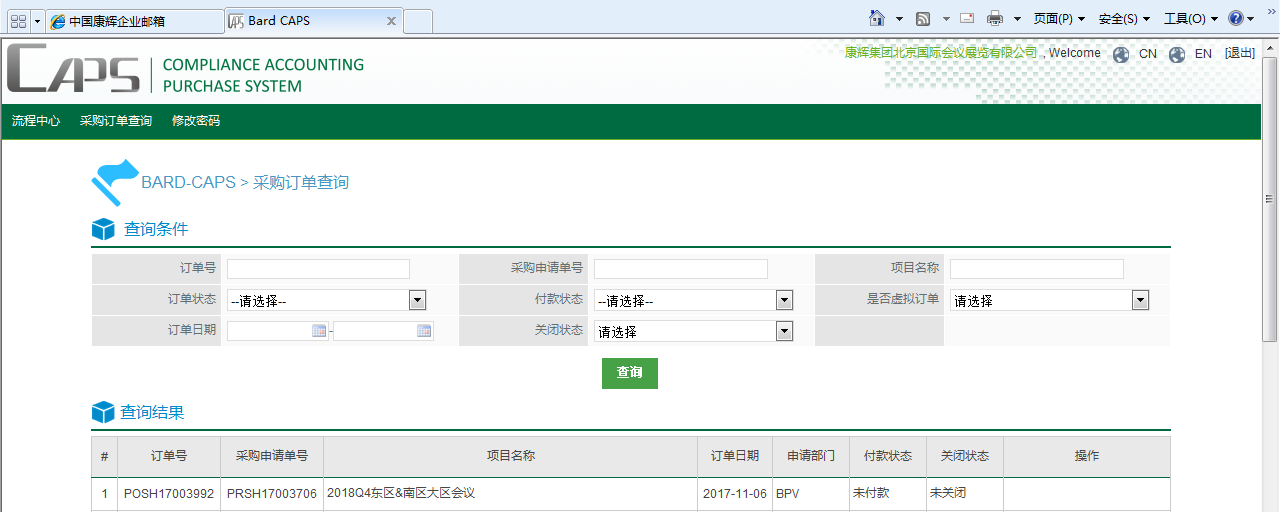Open calendar picker for order end date
This screenshot has height=512, width=1280.
click(x=424, y=331)
